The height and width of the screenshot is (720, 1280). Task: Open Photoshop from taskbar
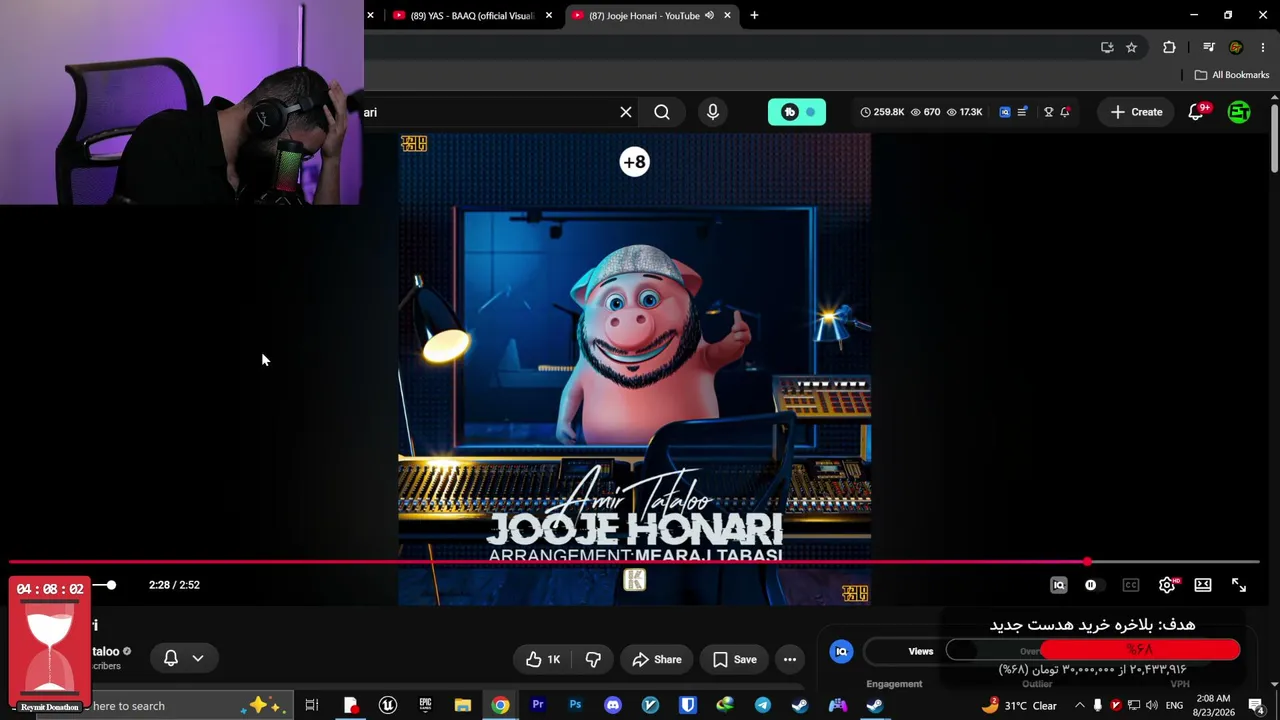tap(575, 706)
